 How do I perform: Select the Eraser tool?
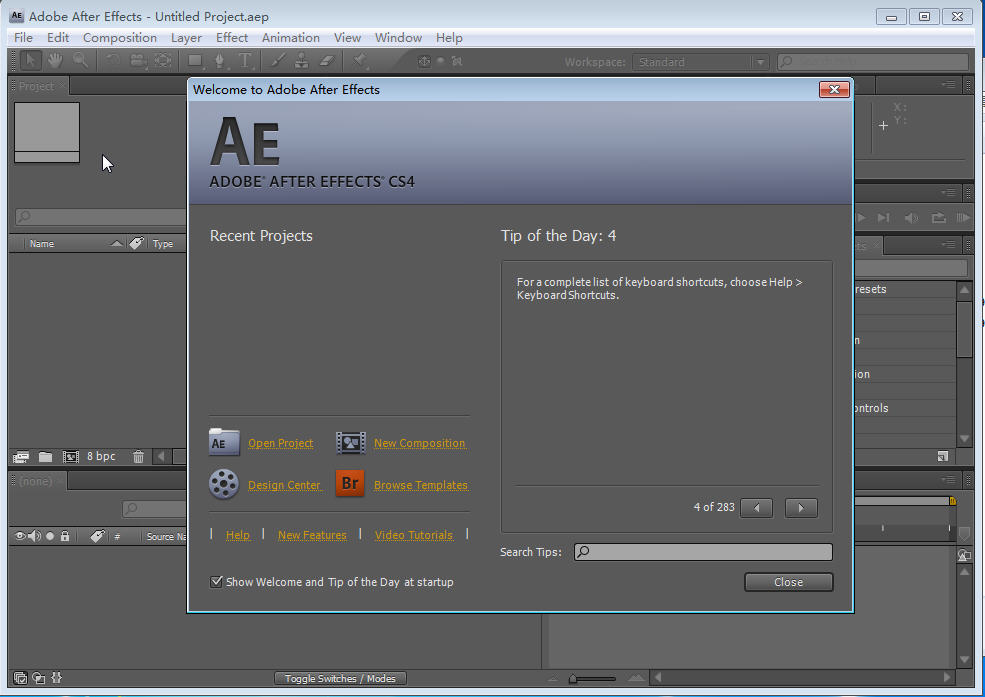point(327,60)
